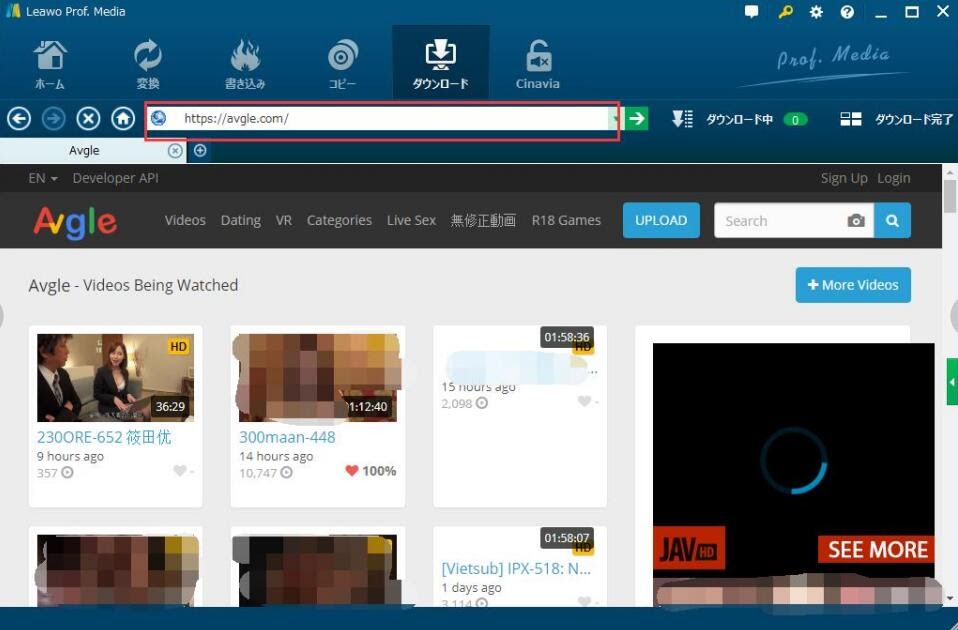Image resolution: width=958 pixels, height=630 pixels.
Task: Click the Avgle logo
Action: tap(75, 222)
